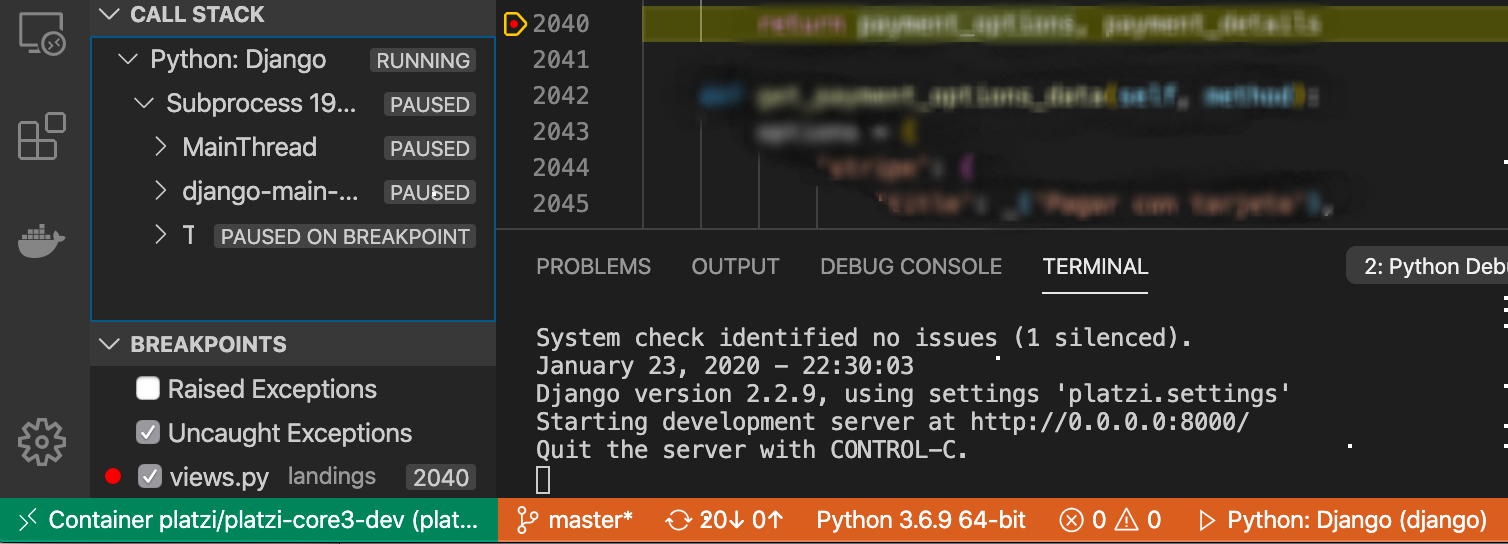
Task: Click the 2040 line badge on views.py breakpoint
Action: pyautogui.click(x=441, y=478)
